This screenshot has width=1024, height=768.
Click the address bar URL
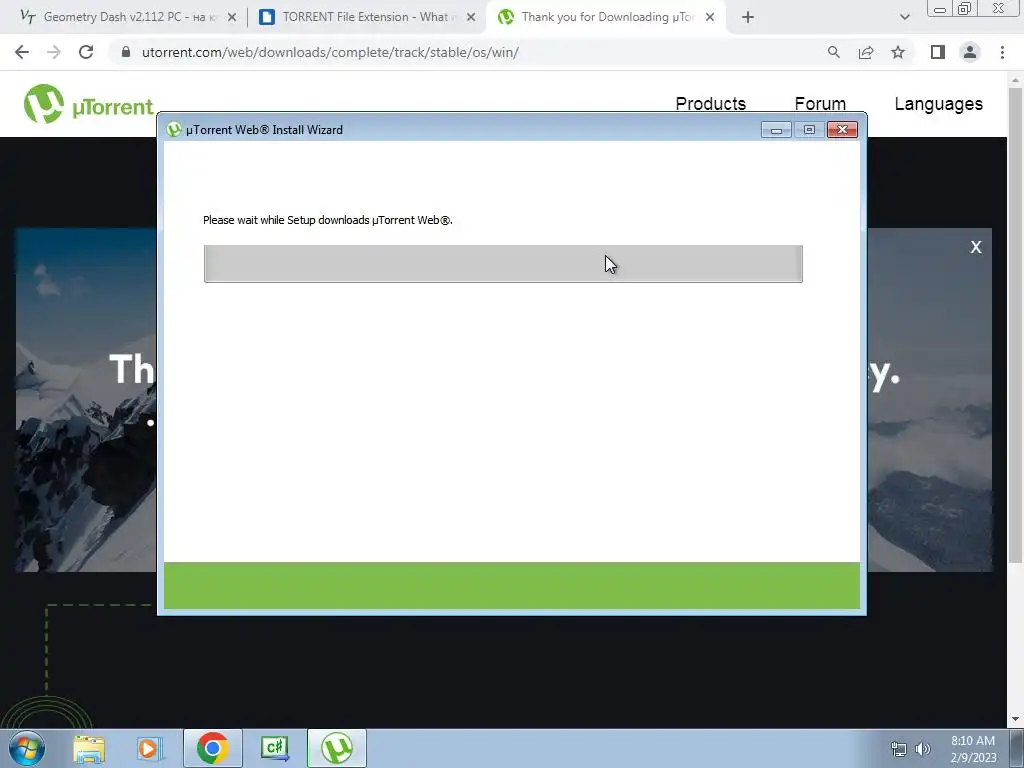point(330,52)
